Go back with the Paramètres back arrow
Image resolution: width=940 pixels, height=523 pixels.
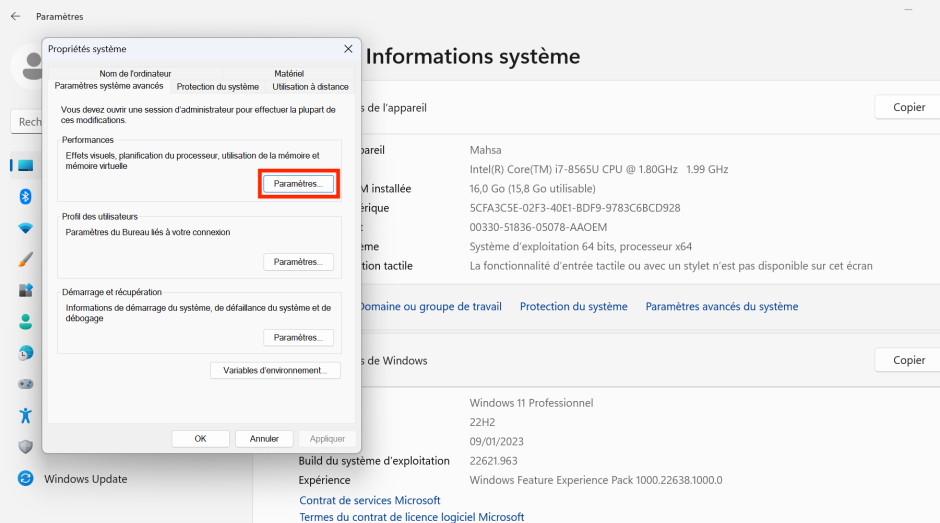(x=15, y=16)
